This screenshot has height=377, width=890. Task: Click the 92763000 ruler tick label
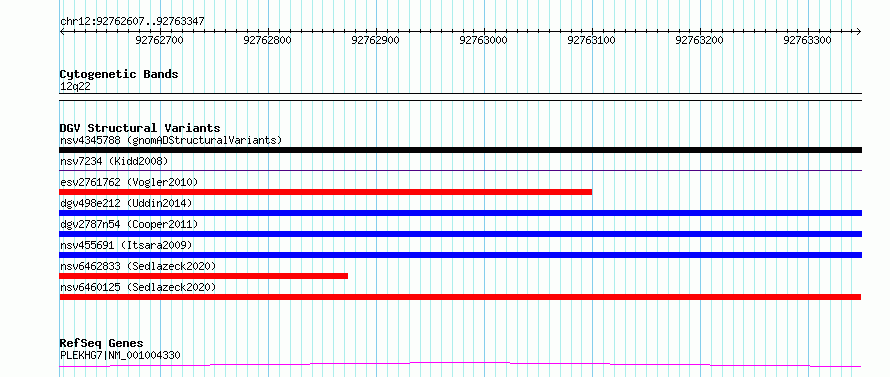pyautogui.click(x=484, y=40)
